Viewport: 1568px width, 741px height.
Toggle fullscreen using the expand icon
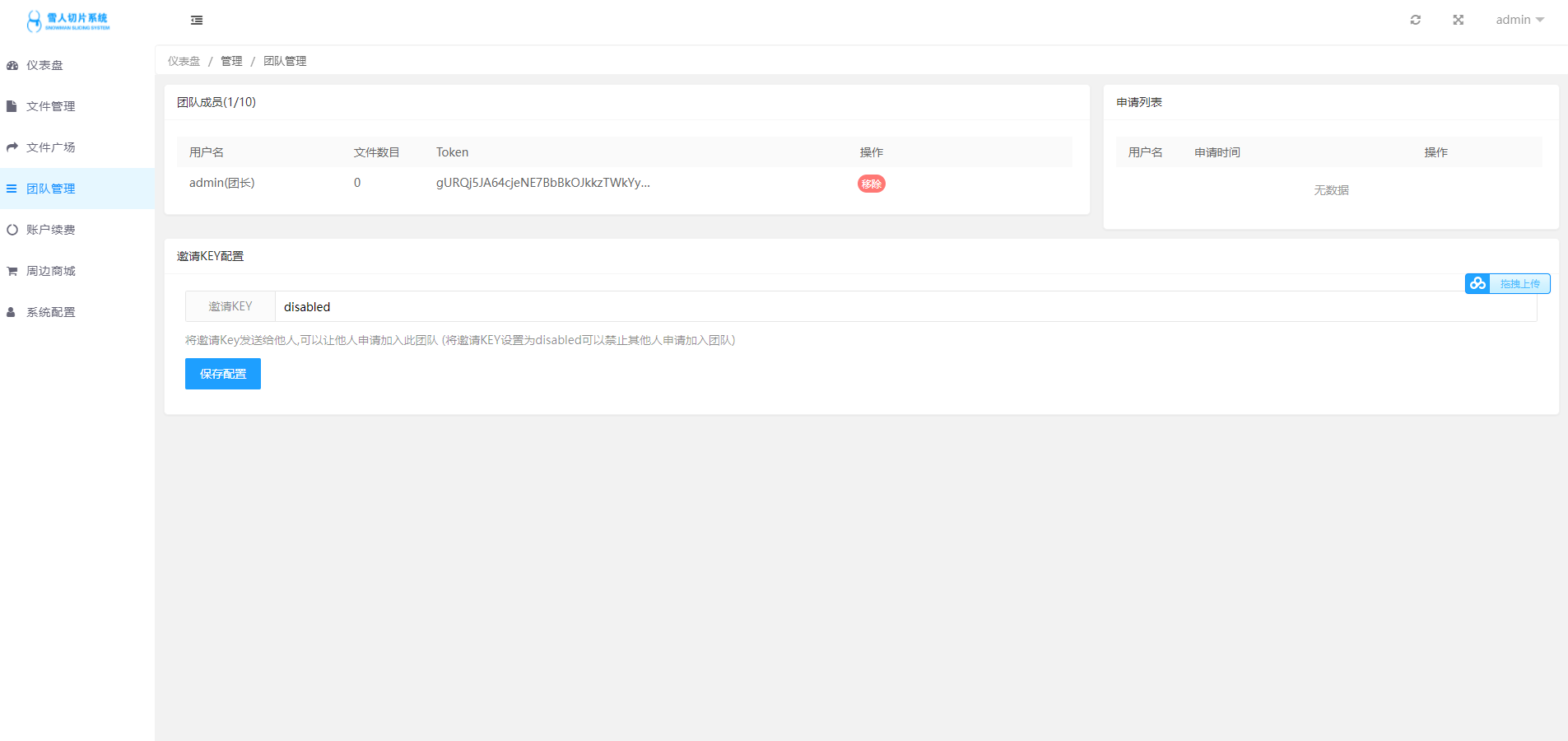[x=1458, y=20]
